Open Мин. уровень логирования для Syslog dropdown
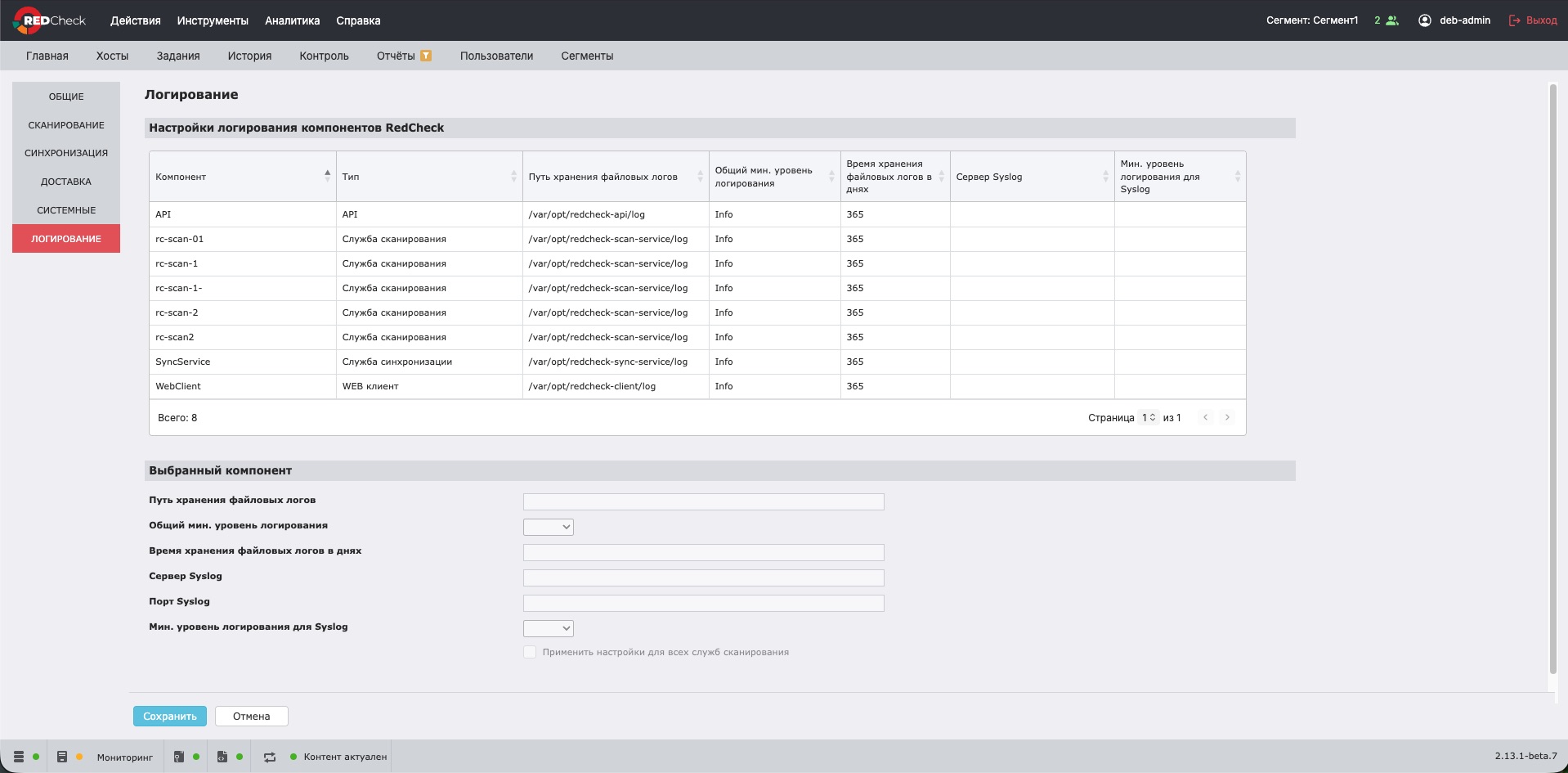The height and width of the screenshot is (773, 1568). click(x=549, y=628)
